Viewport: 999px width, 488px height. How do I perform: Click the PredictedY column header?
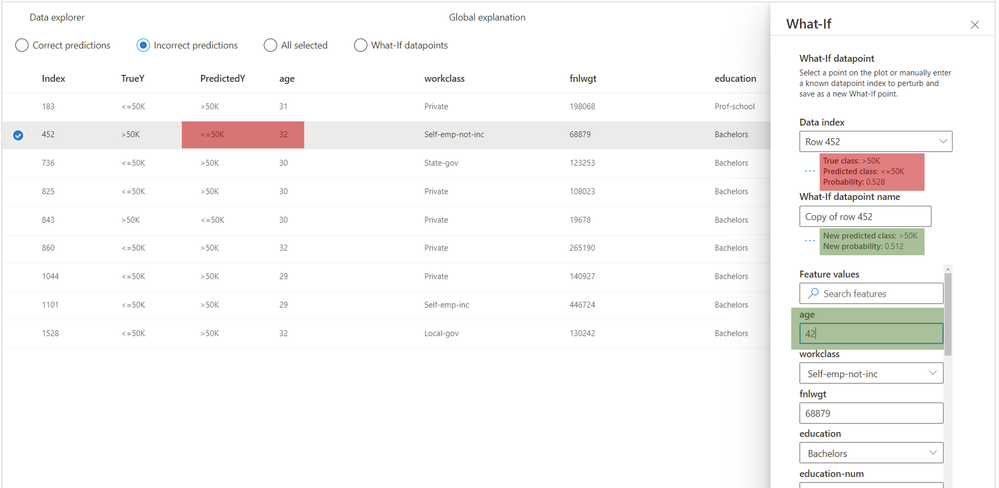tap(222, 79)
